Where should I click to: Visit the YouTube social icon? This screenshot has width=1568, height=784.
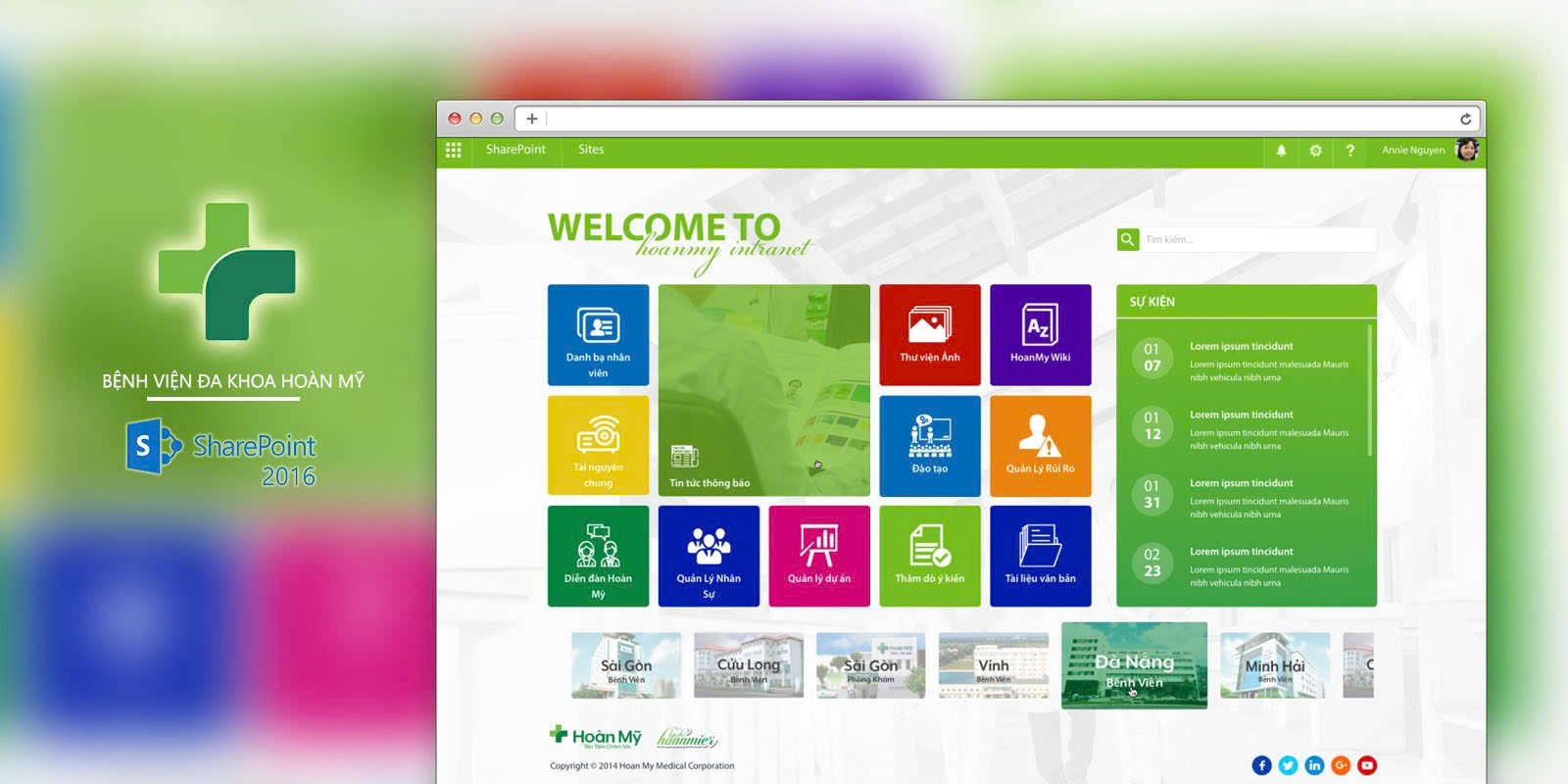1367,765
